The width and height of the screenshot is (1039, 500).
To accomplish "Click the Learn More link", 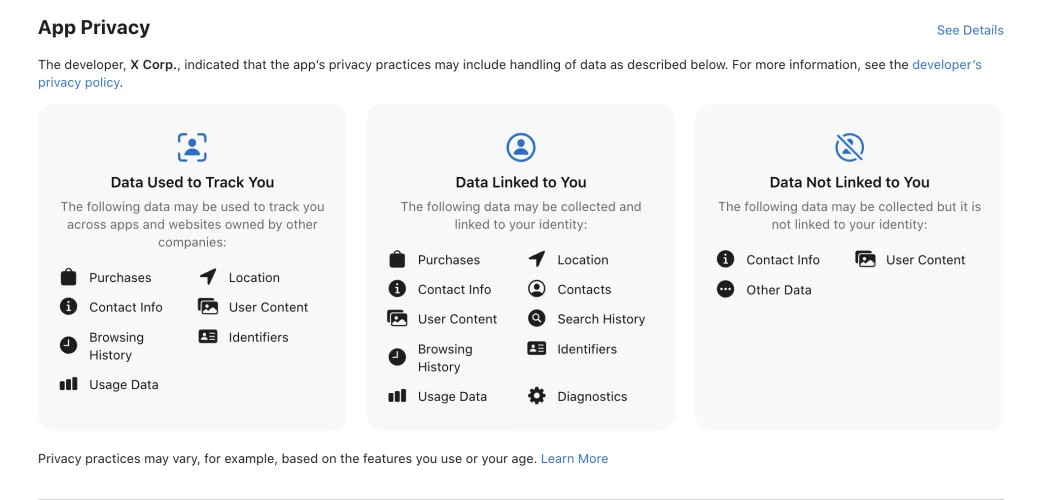I will pyautogui.click(x=574, y=459).
